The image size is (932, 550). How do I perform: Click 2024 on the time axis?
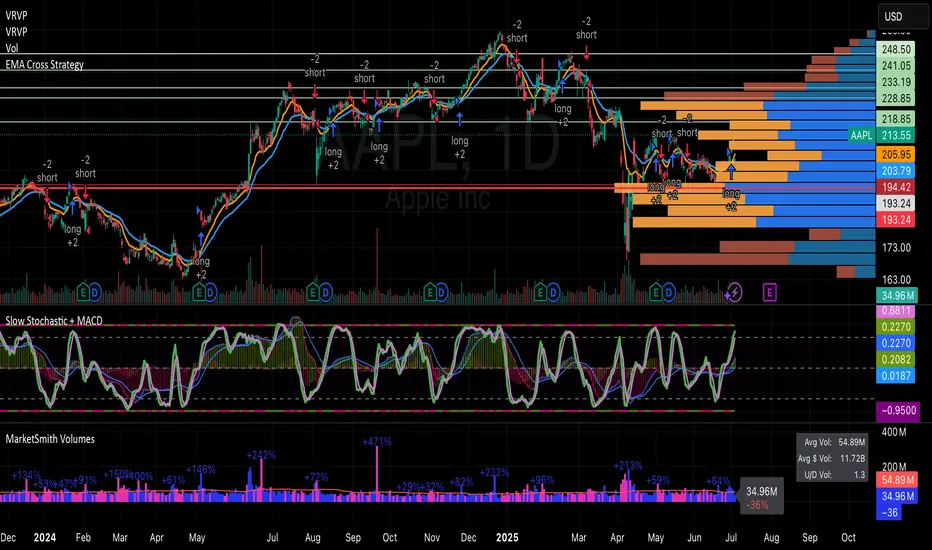(45, 538)
